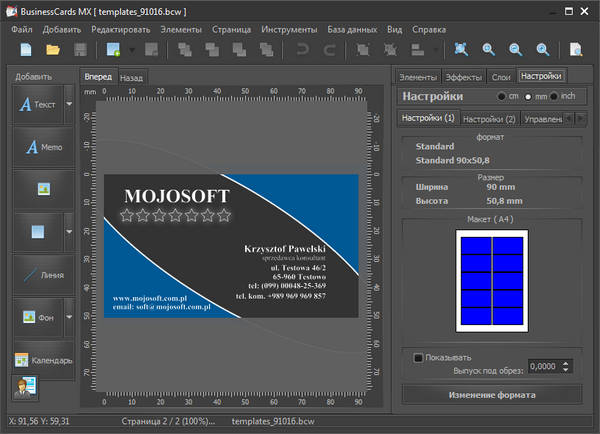Open a file with the folder icon
The image size is (600, 434).
53,50
